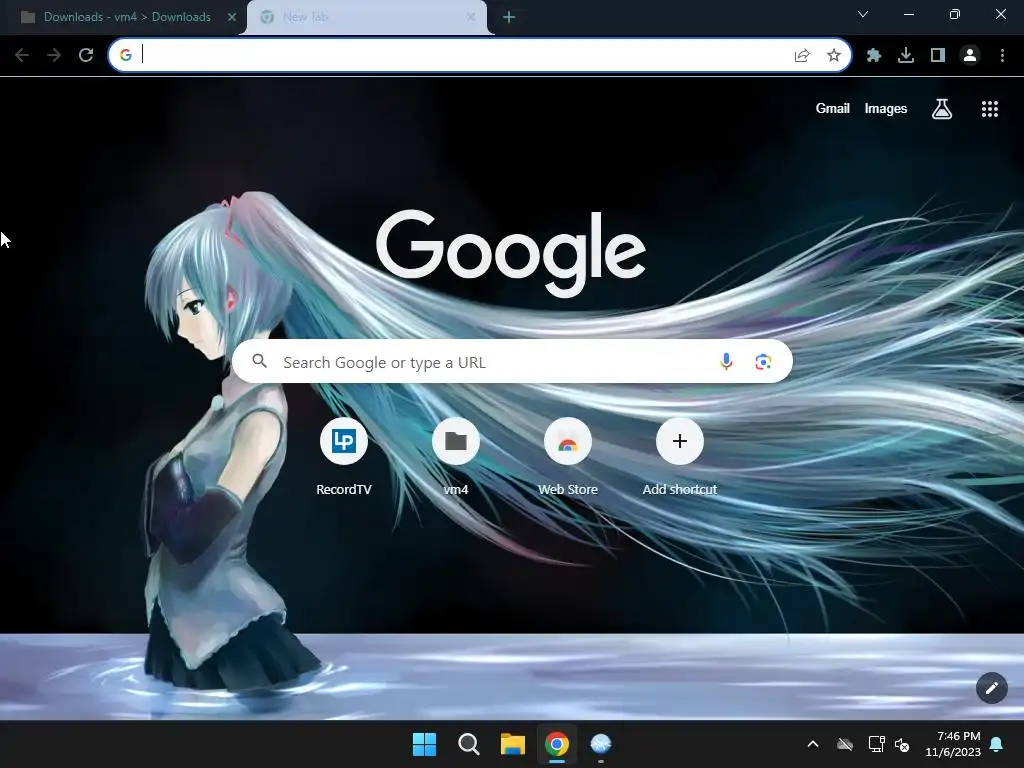This screenshot has width=1024, height=768.
Task: Open the Chrome three-dot menu
Action: click(x=1002, y=56)
